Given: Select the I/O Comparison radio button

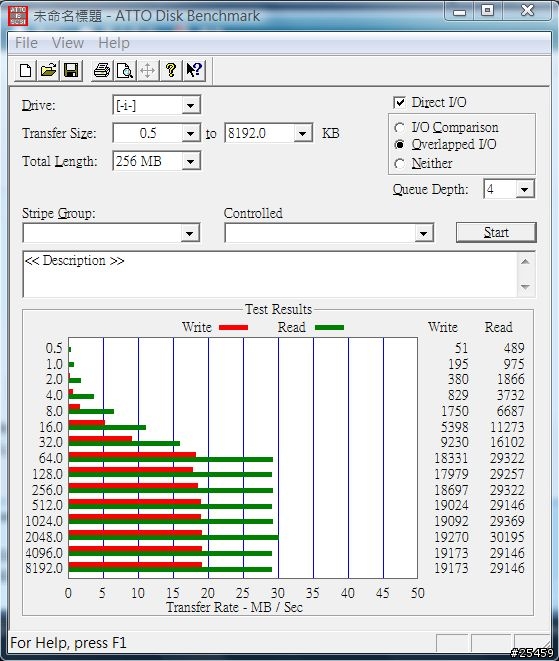Looking at the screenshot, I should (x=399, y=127).
